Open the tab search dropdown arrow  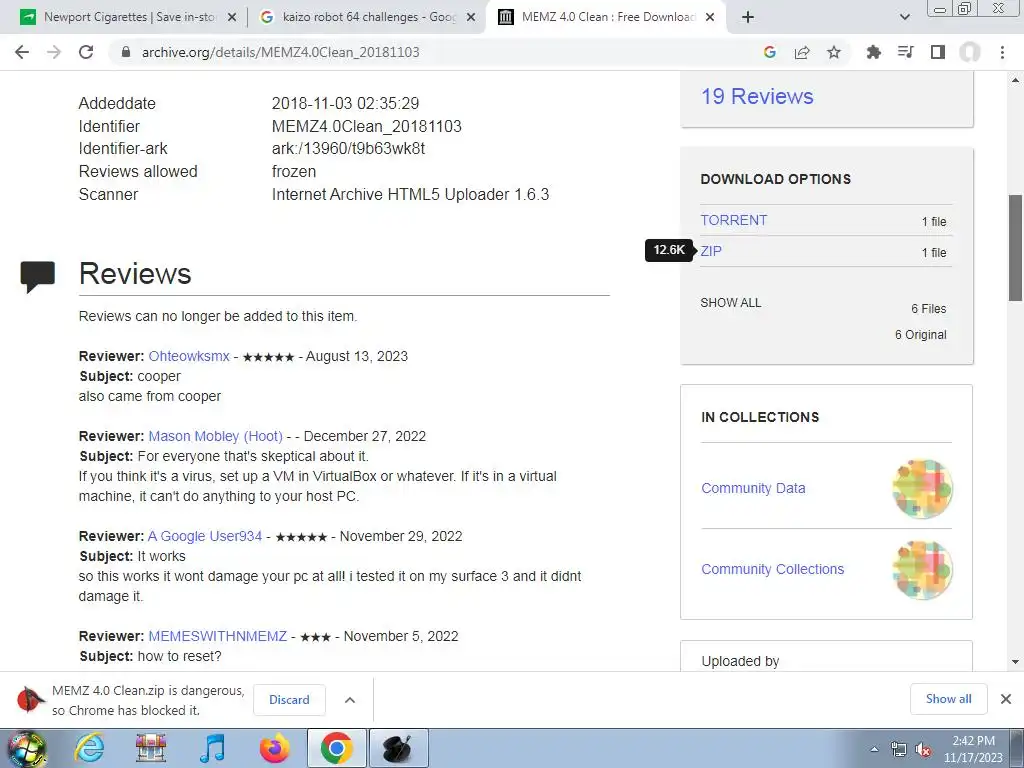tap(904, 17)
